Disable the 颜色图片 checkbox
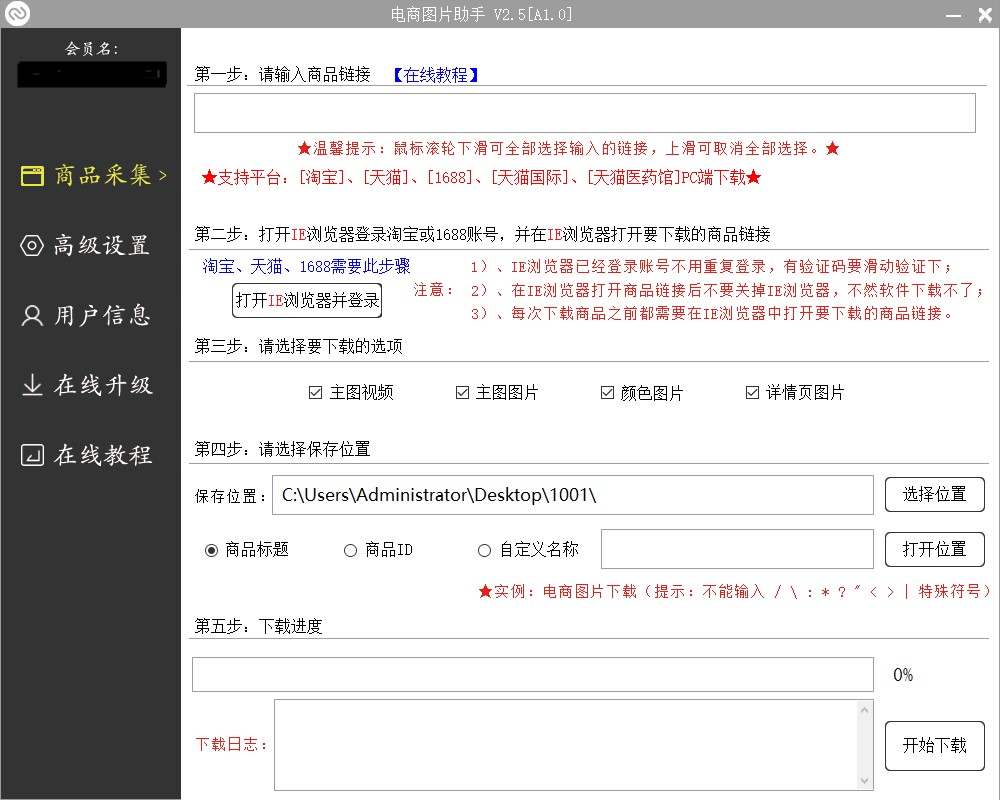This screenshot has height=800, width=1000. pos(607,393)
